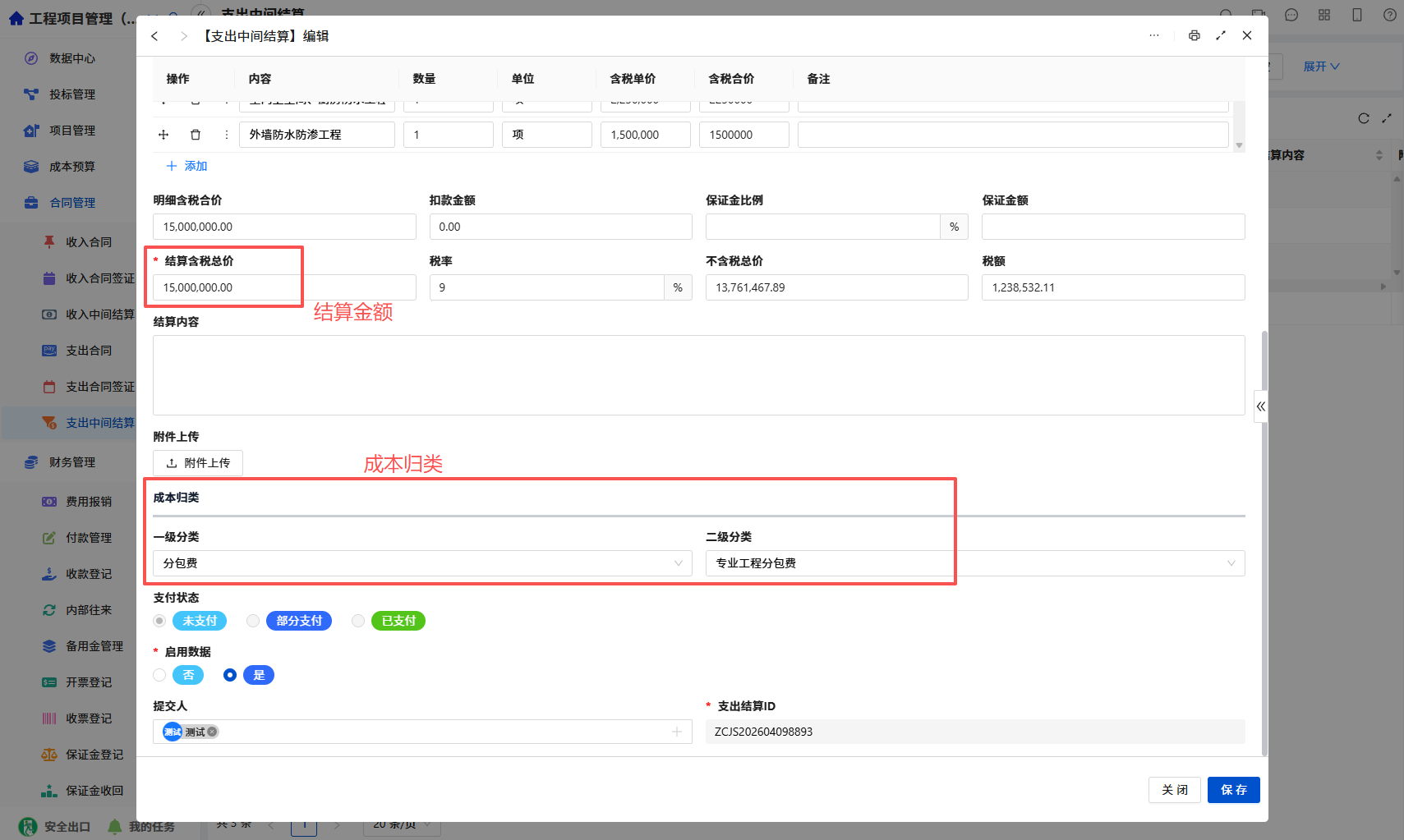Click the 工程项目管理 home icon

pos(16,18)
